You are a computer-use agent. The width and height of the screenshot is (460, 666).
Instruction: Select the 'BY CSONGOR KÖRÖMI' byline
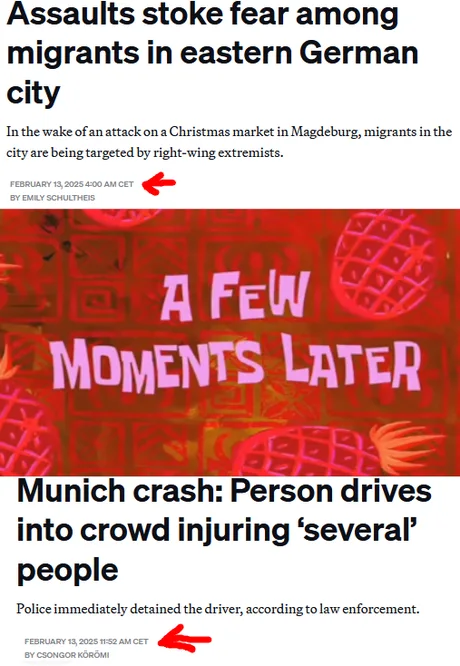pyautogui.click(x=67, y=655)
